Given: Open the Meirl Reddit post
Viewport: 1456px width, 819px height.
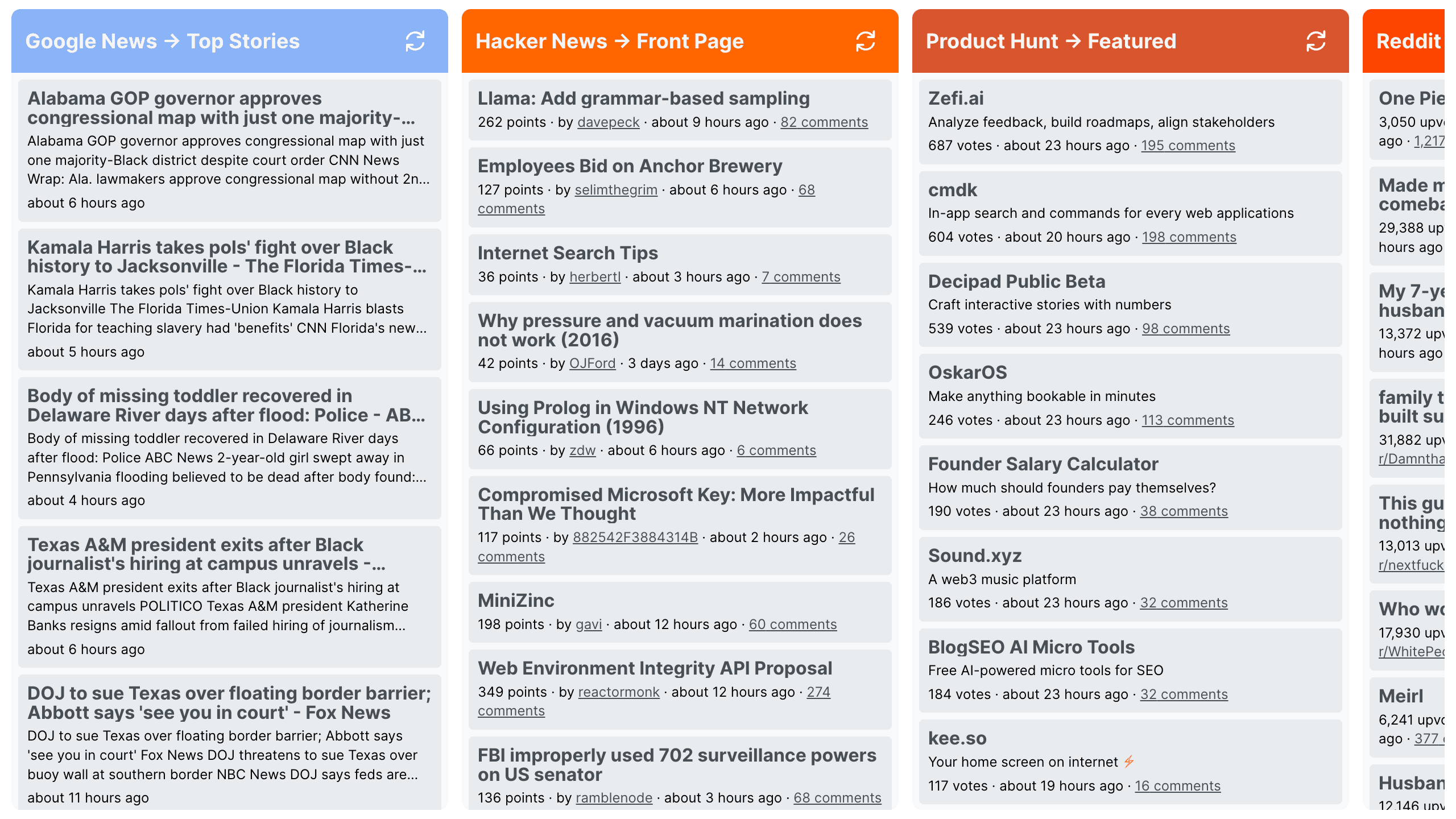Looking at the screenshot, I should (1401, 696).
